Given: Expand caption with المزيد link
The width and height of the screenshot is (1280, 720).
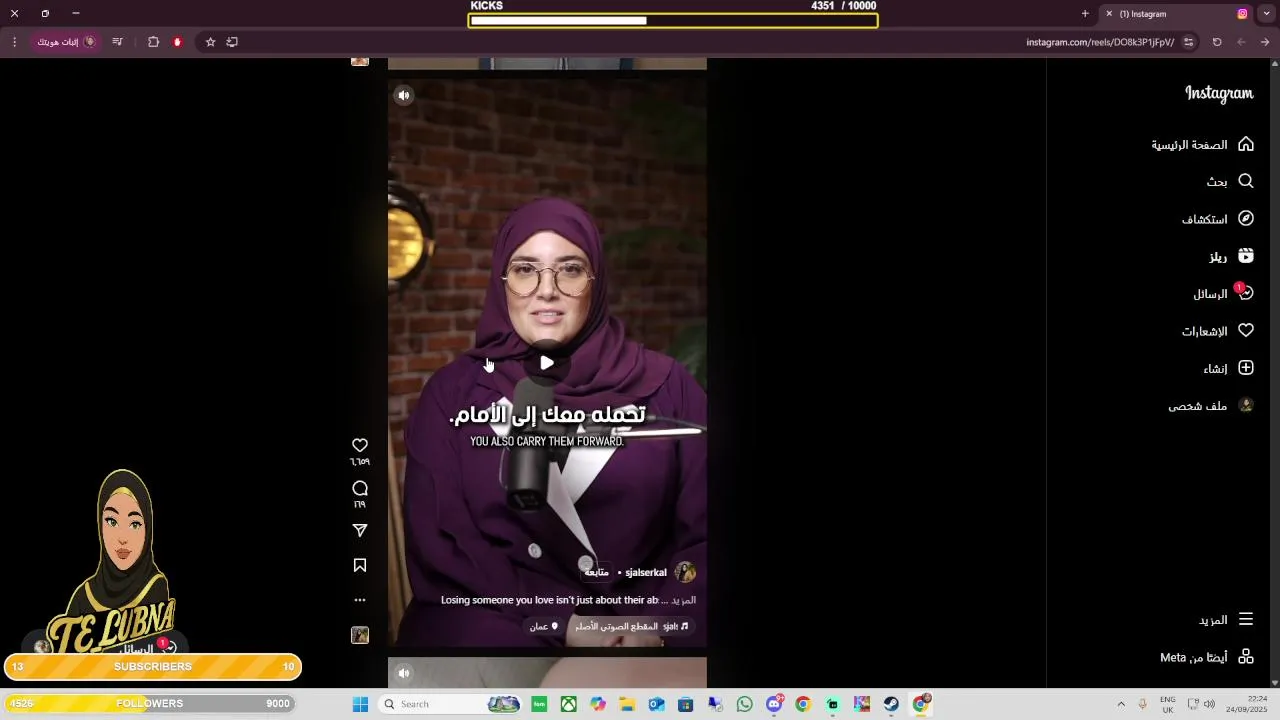Looking at the screenshot, I should [x=684, y=600].
